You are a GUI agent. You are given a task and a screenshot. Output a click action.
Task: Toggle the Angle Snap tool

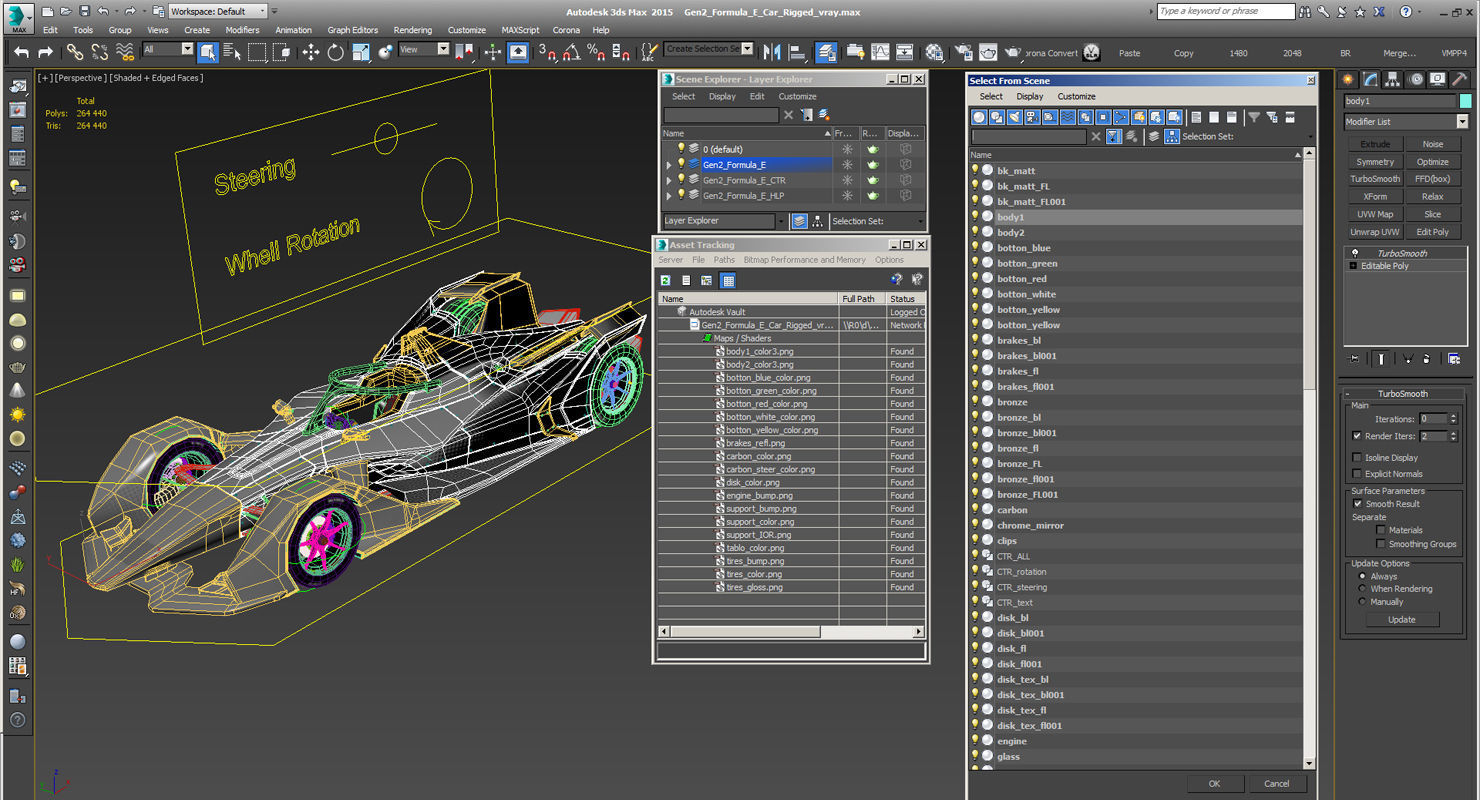coord(571,52)
